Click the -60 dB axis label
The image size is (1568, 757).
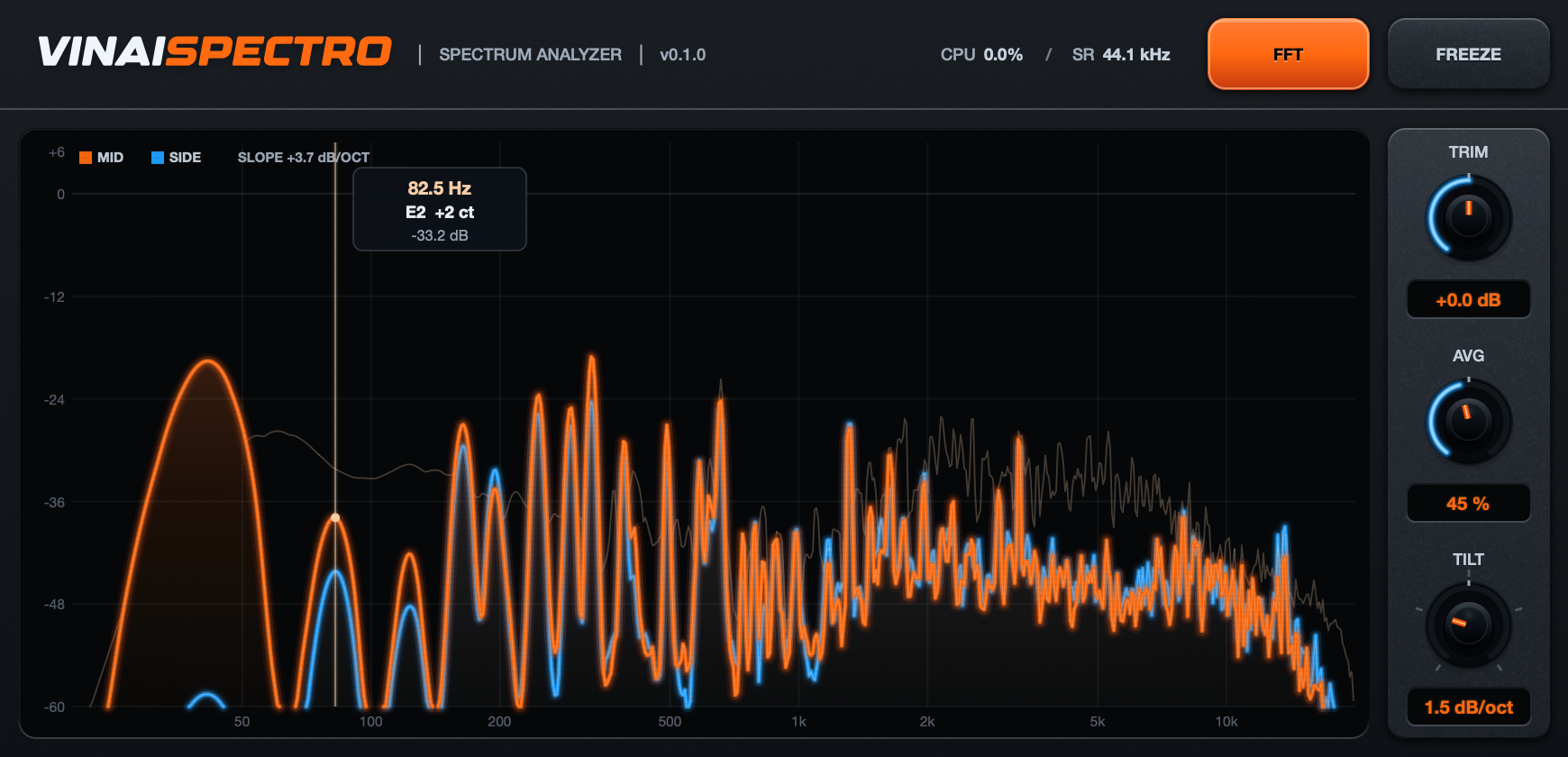coord(54,707)
